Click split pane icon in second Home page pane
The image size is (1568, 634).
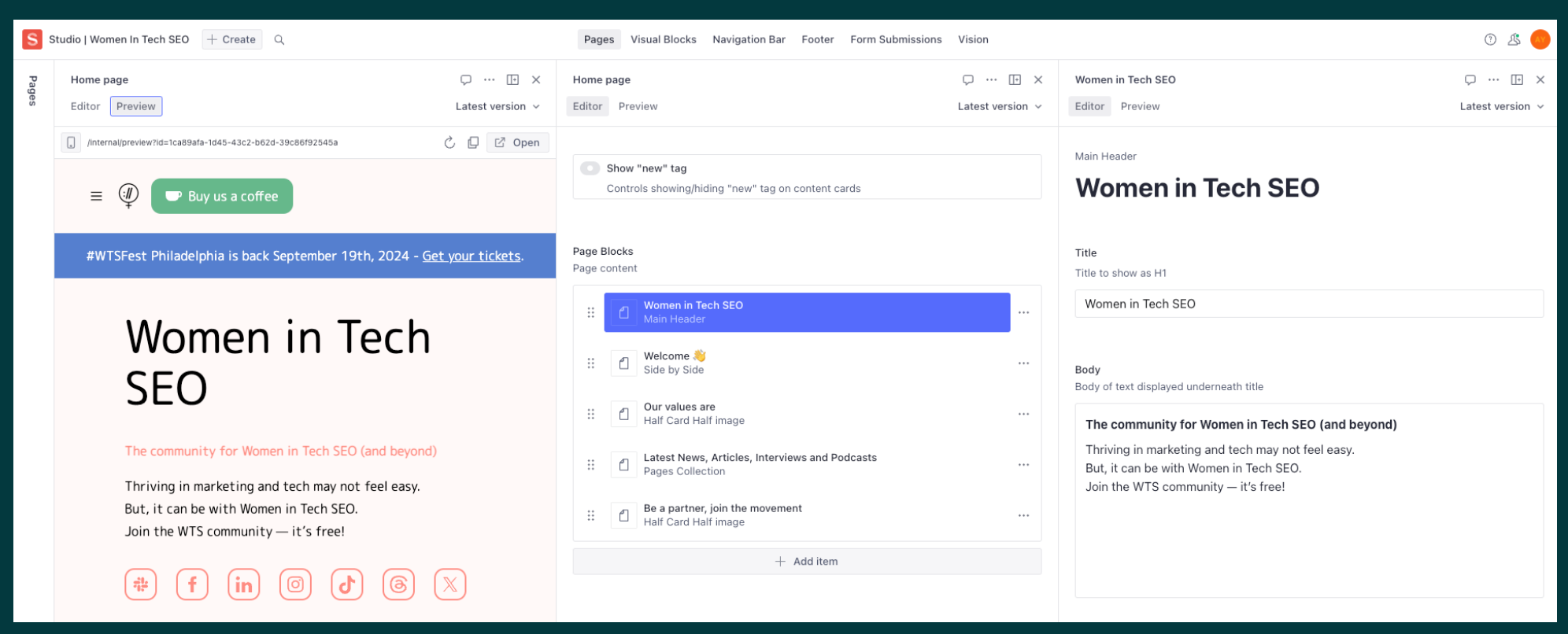click(1015, 79)
